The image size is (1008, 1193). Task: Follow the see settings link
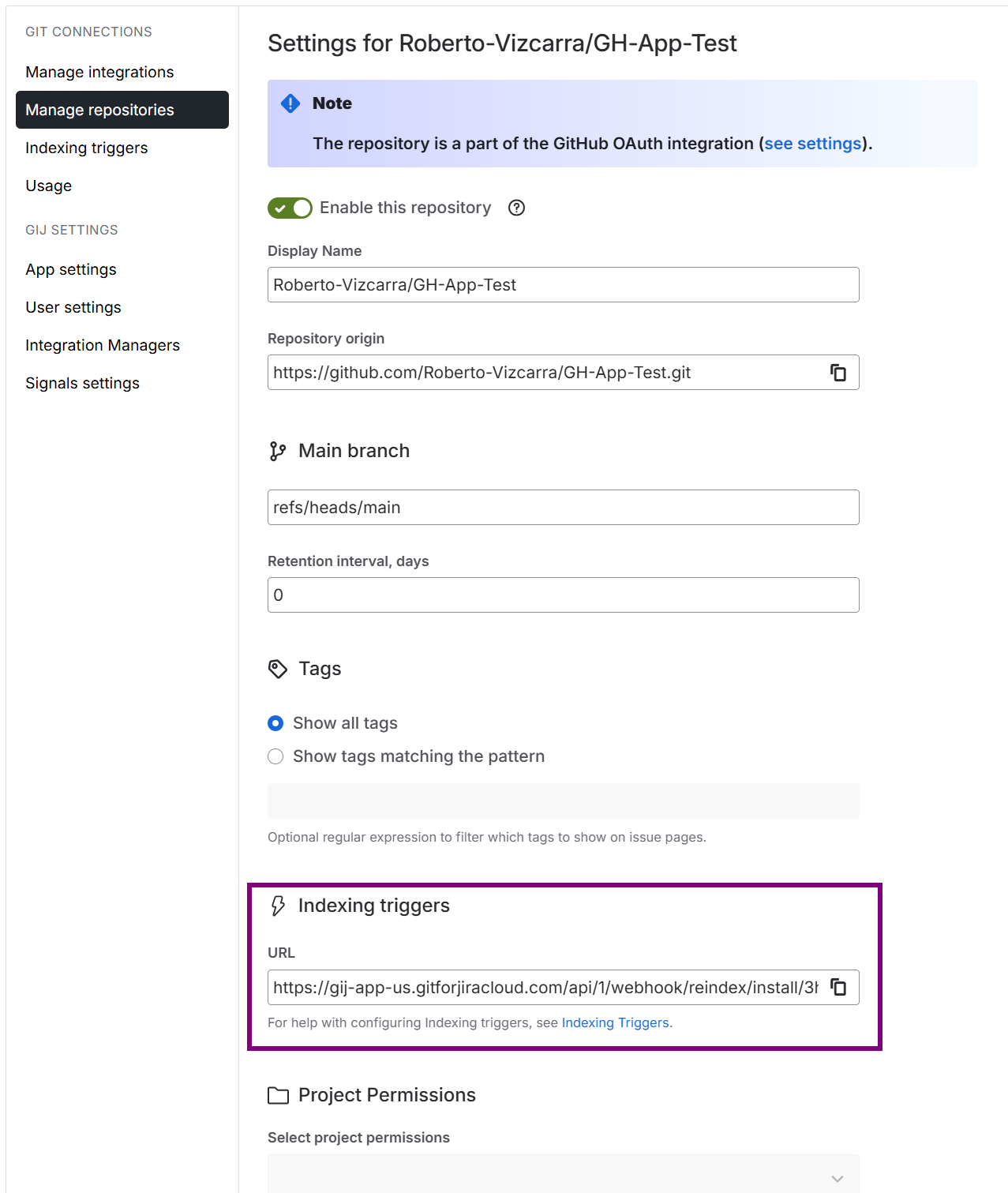click(x=812, y=144)
